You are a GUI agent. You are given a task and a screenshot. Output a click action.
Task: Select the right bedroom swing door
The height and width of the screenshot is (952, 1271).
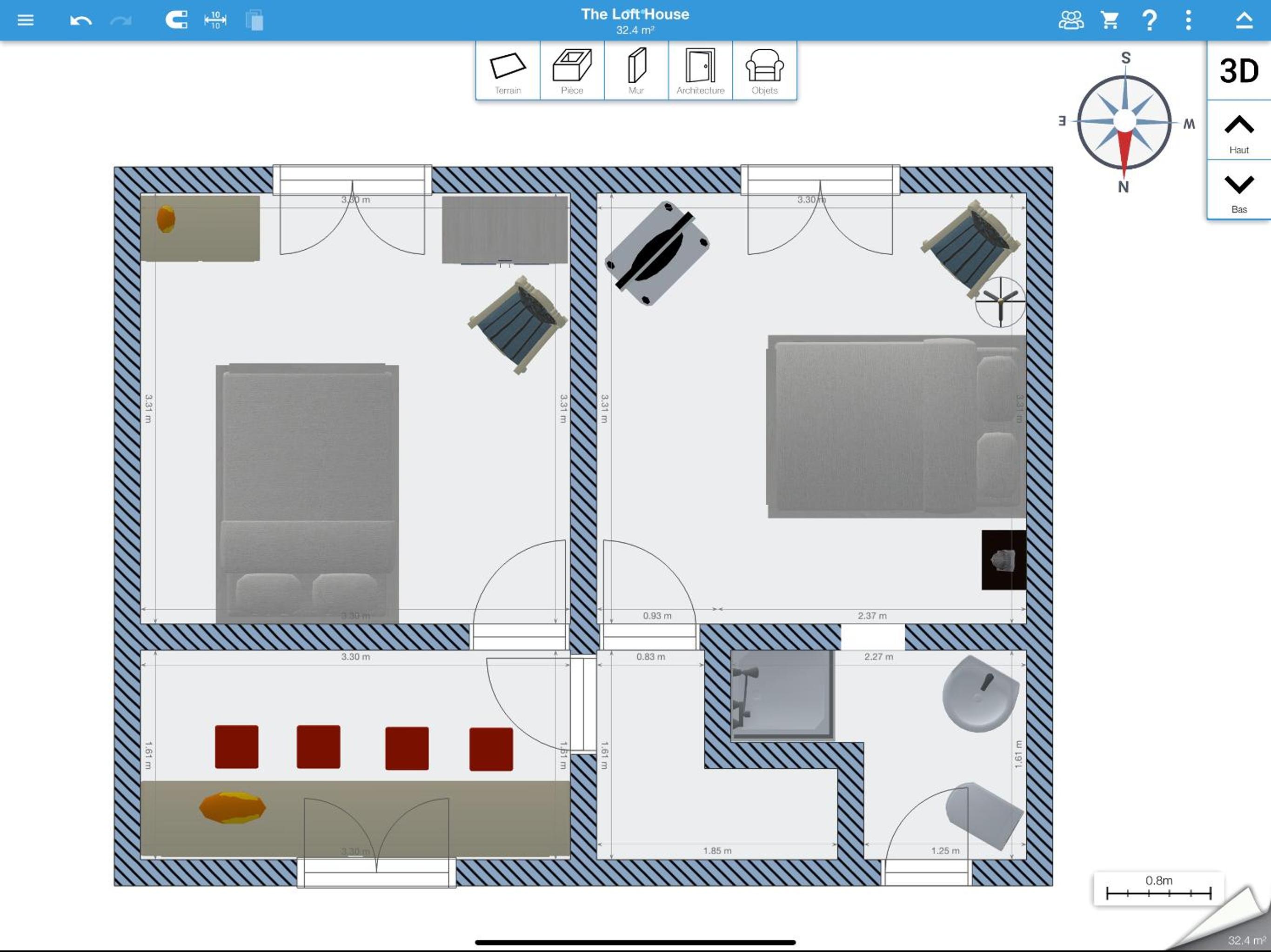tap(649, 595)
